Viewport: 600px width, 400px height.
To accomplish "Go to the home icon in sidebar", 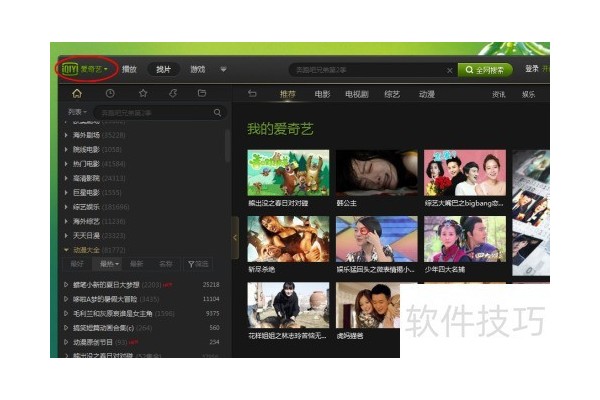I will click(x=77, y=93).
